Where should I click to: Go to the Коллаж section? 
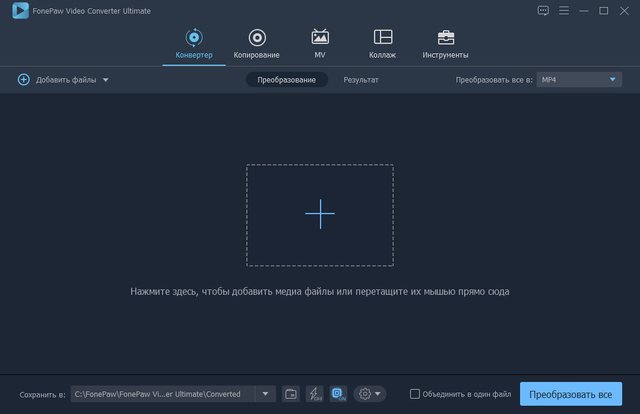pyautogui.click(x=382, y=44)
